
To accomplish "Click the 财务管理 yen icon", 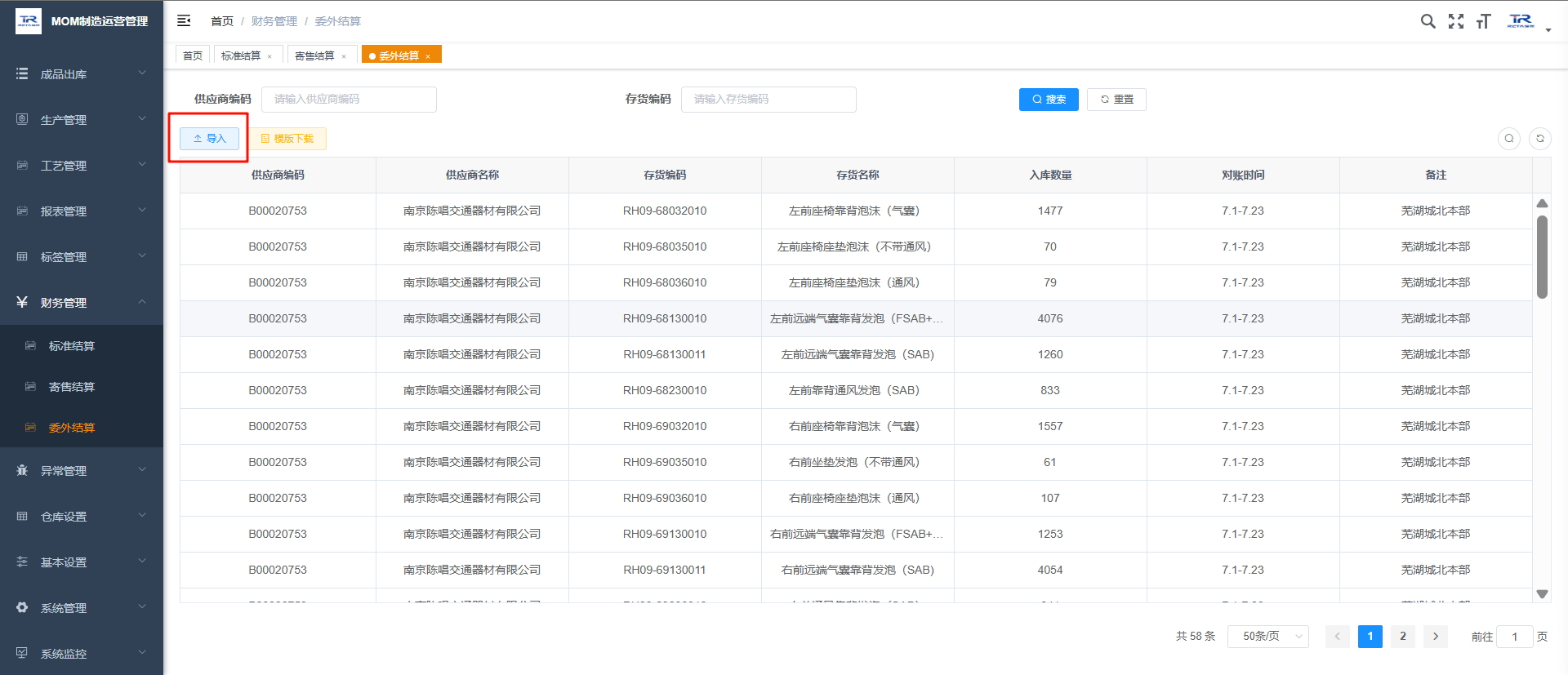I will click(x=22, y=302).
